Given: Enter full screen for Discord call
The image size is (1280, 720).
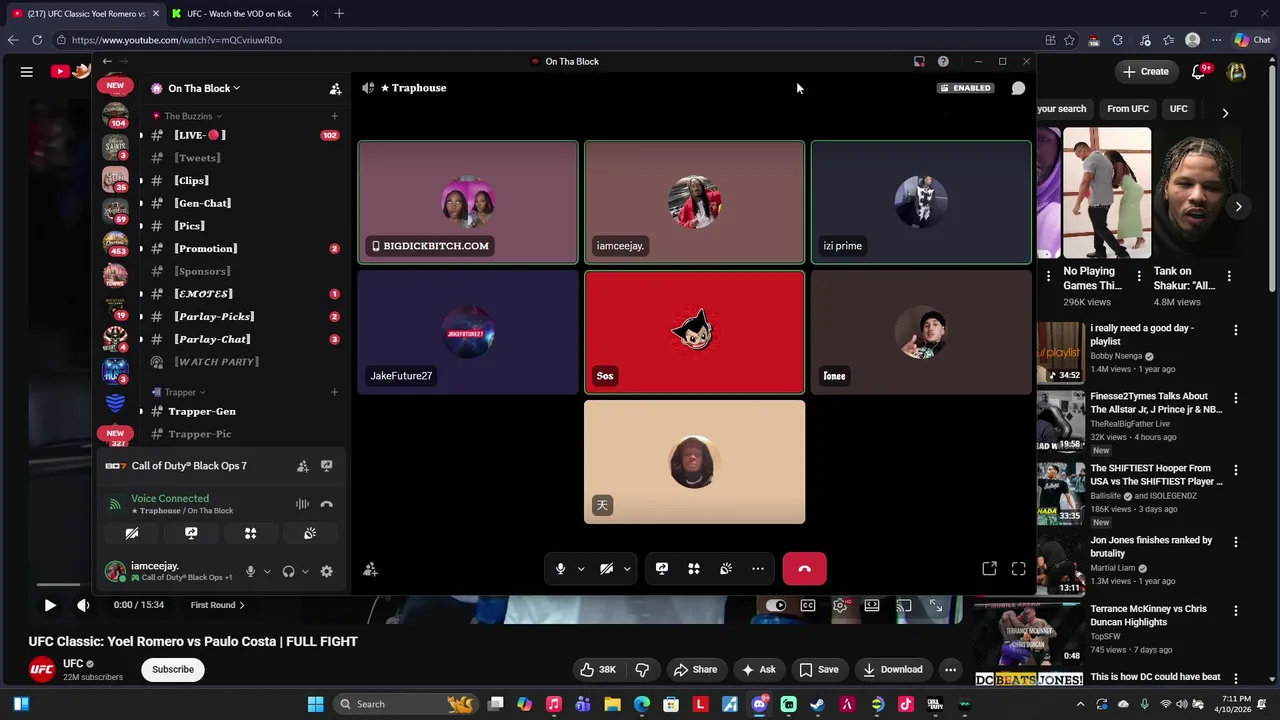Looking at the screenshot, I should (1018, 568).
